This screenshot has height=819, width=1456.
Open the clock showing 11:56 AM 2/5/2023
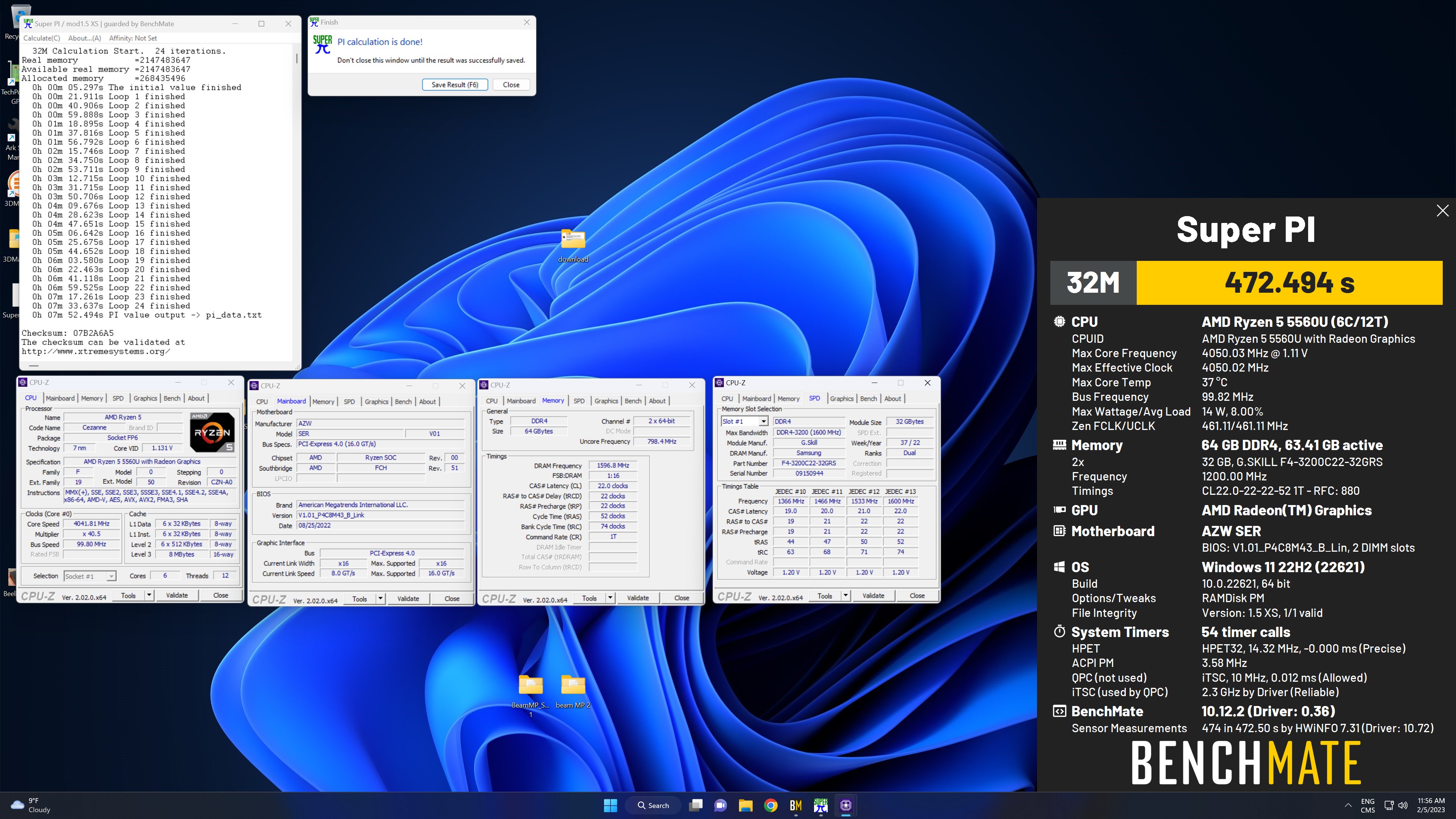click(1431, 805)
